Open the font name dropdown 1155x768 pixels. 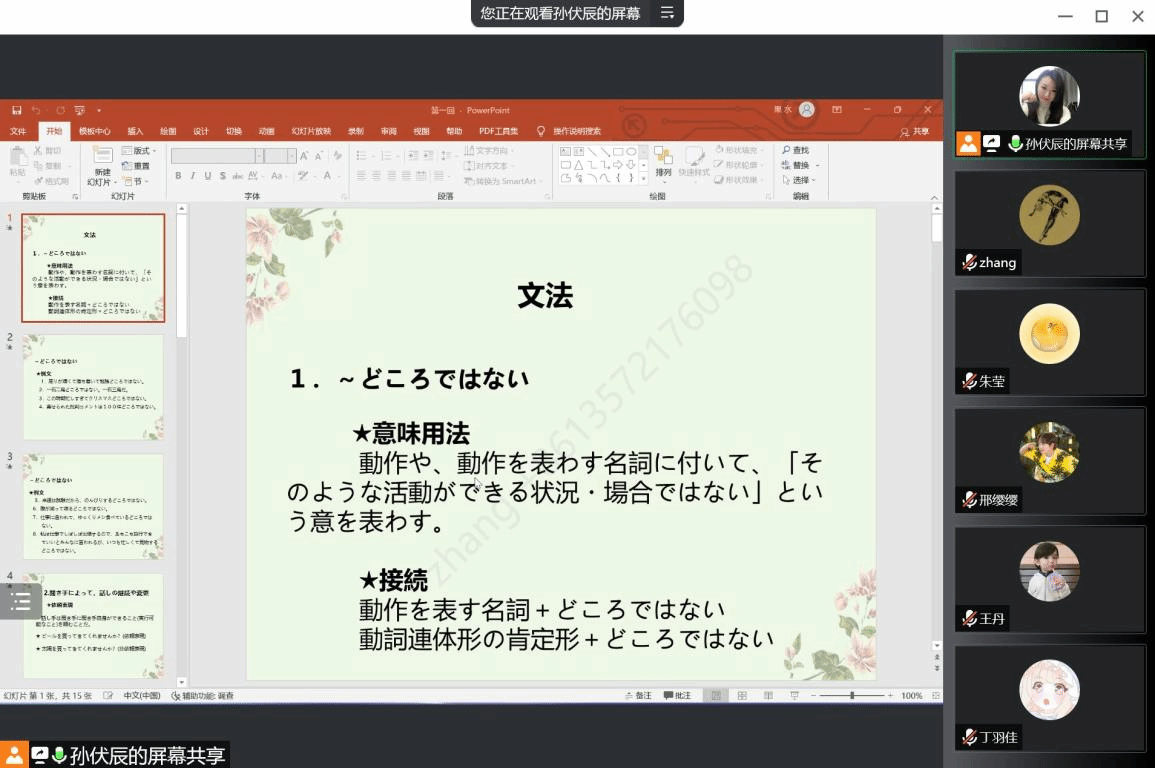tap(259, 156)
